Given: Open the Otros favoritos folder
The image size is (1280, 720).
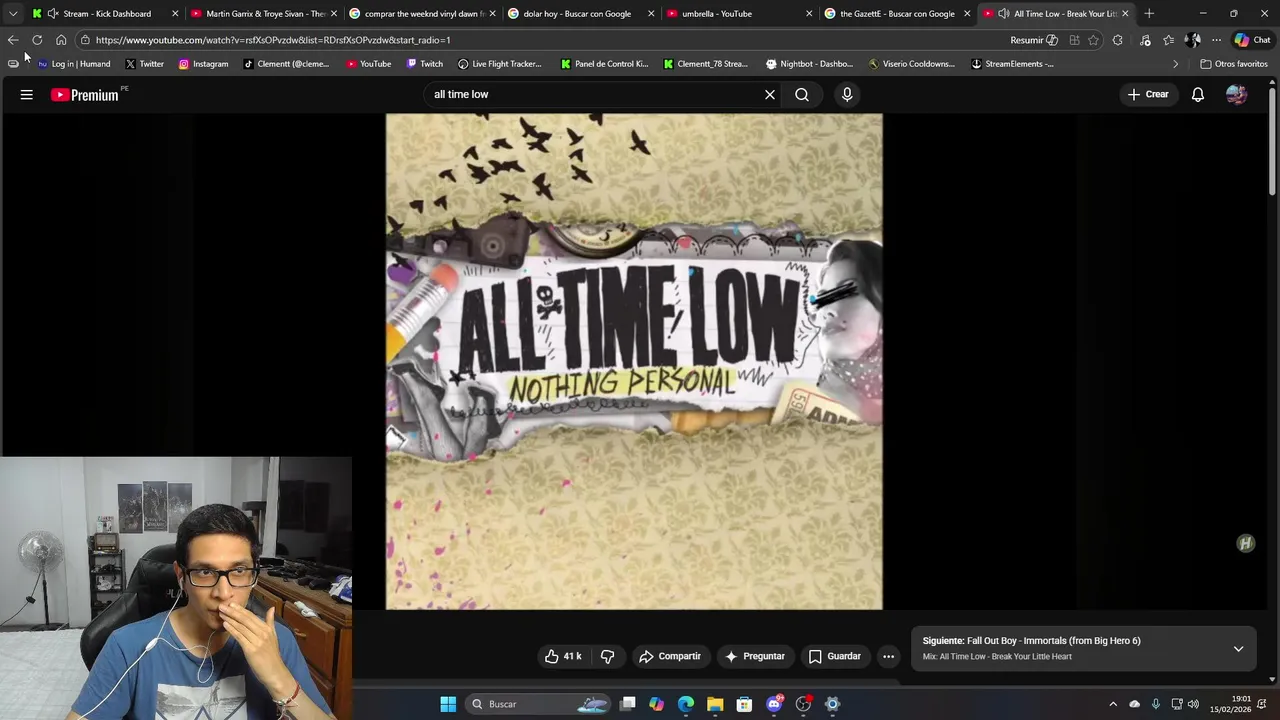Looking at the screenshot, I should tap(1234, 64).
